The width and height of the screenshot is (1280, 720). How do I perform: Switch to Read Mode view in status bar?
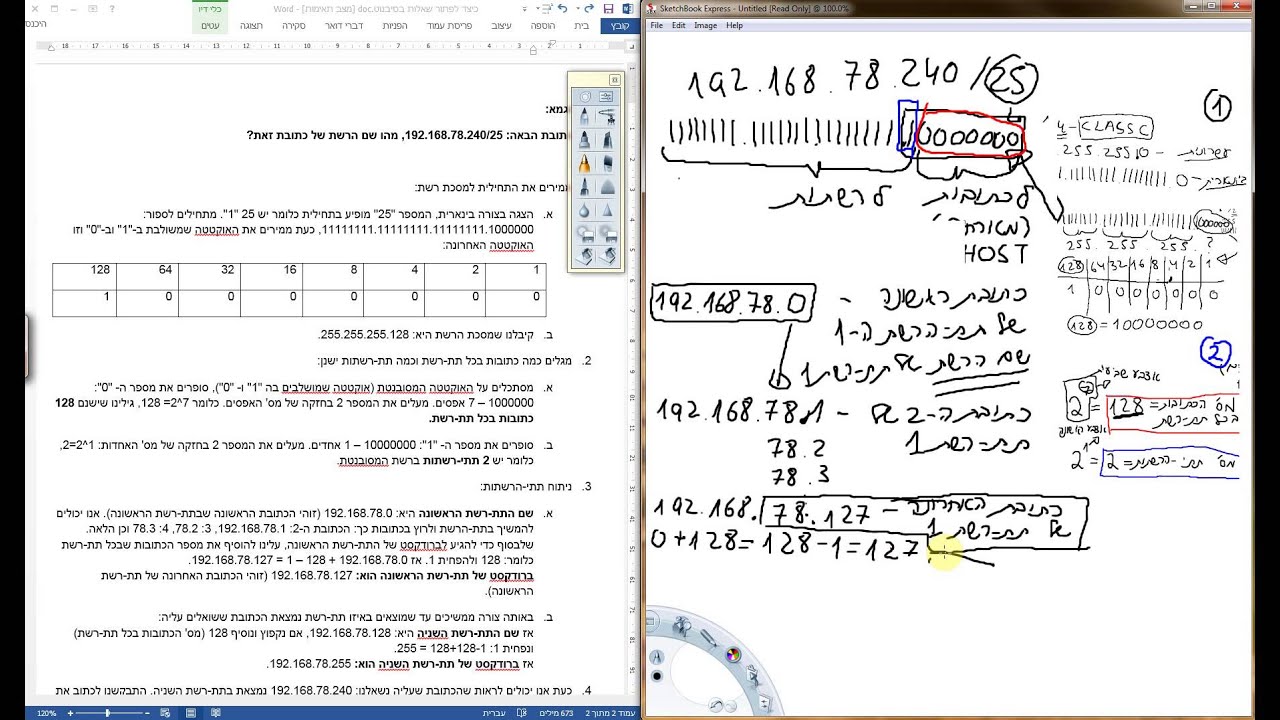click(x=216, y=713)
